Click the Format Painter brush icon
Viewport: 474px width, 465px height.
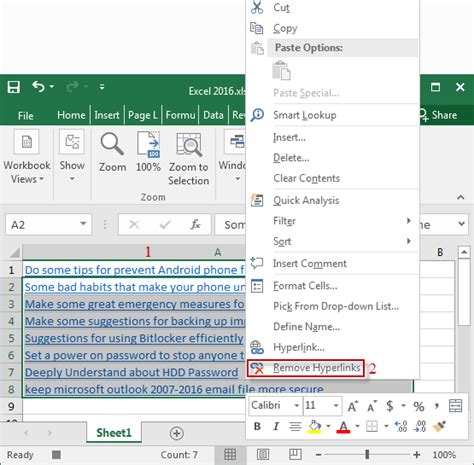[439, 426]
